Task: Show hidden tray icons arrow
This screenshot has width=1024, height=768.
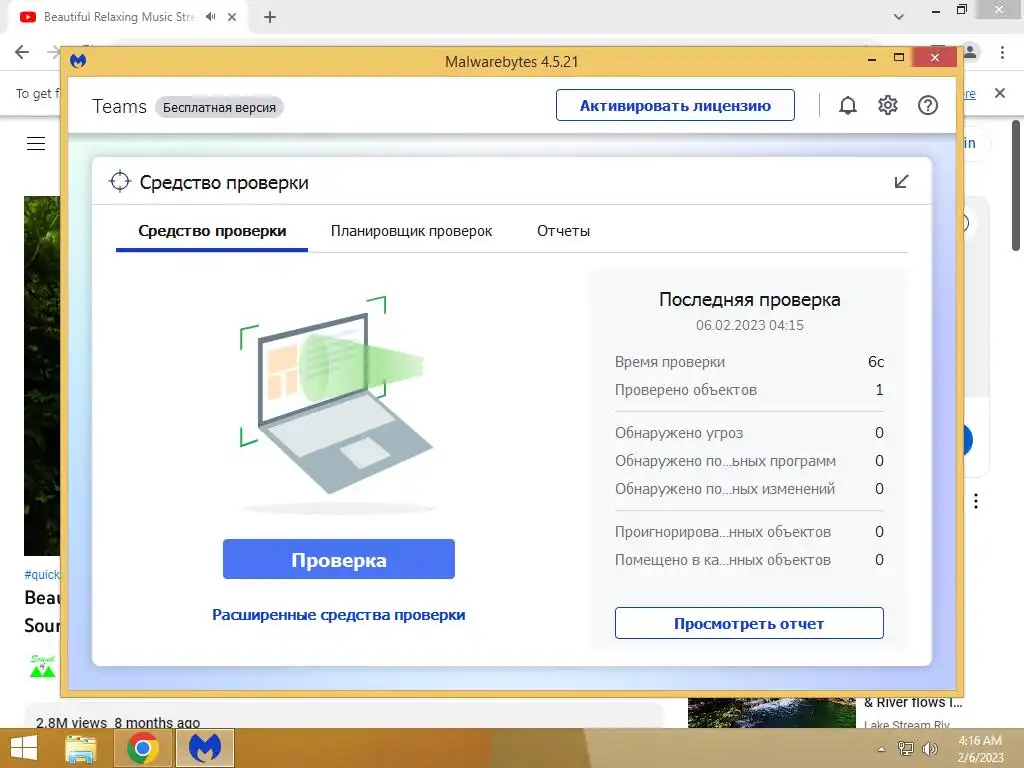Action: coord(882,750)
